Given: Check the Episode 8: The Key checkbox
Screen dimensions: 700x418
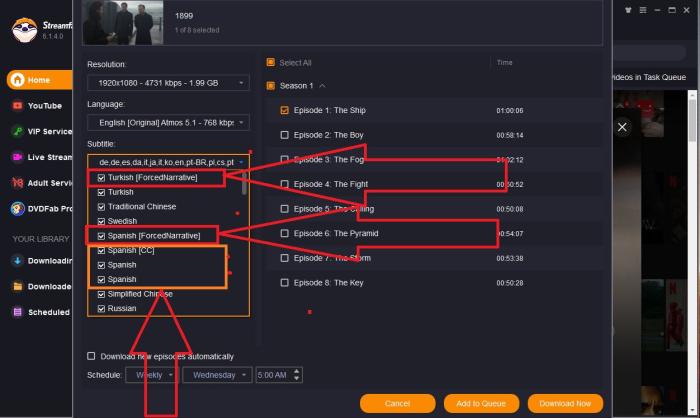Looking at the screenshot, I should pos(285,283).
